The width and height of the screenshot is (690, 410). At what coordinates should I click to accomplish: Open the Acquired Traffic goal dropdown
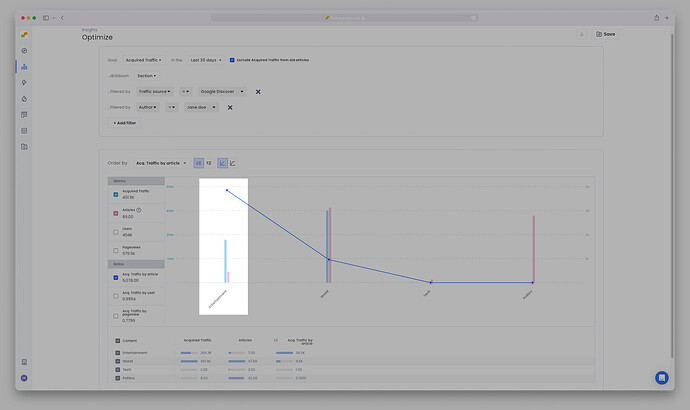144,60
